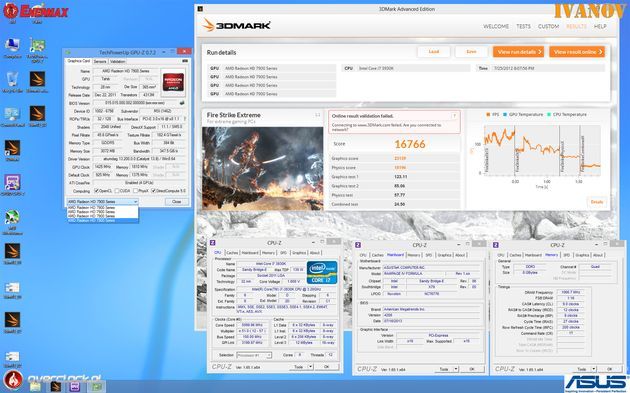Click the GPU Temperature legend marker

505,115
